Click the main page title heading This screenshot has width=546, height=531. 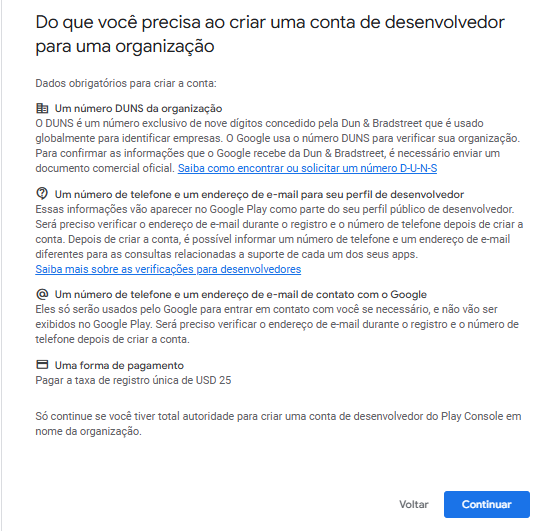(270, 34)
